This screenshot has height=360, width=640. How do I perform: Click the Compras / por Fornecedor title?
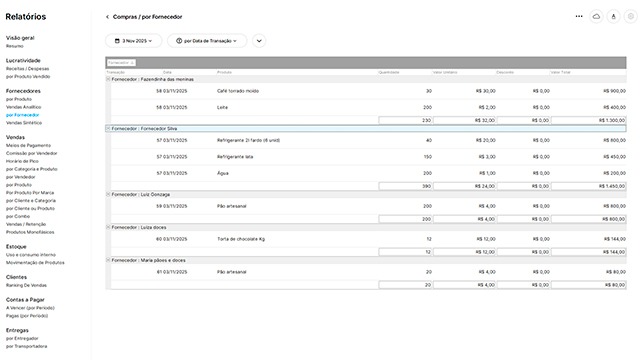point(147,17)
